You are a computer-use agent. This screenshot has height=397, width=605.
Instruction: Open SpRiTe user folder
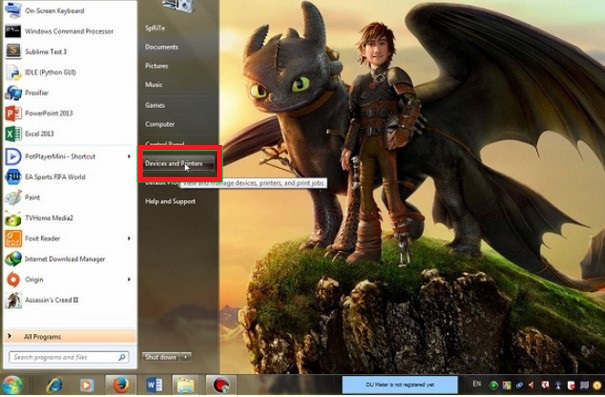click(155, 28)
